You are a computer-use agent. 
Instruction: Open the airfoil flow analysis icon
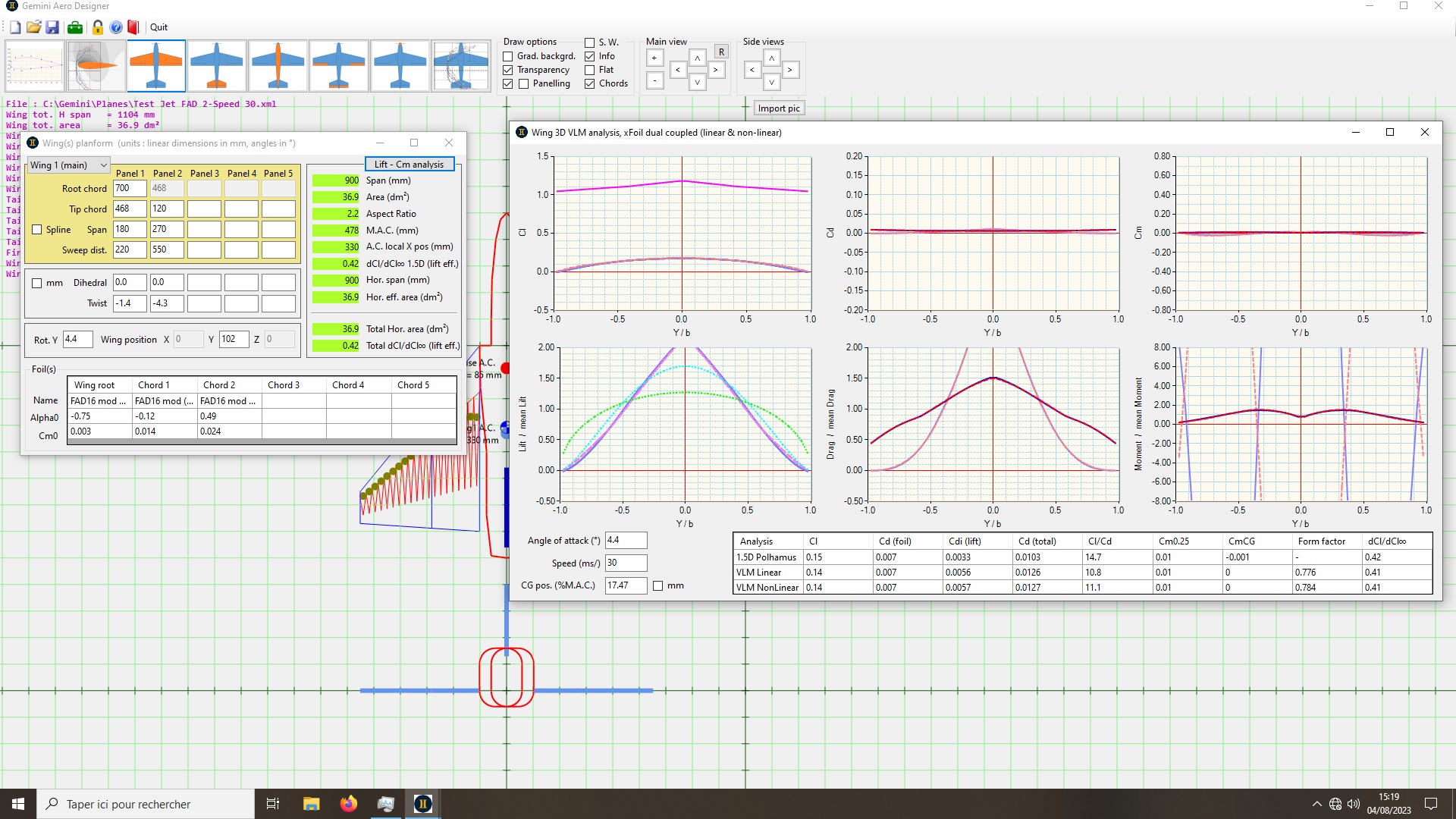[x=96, y=67]
